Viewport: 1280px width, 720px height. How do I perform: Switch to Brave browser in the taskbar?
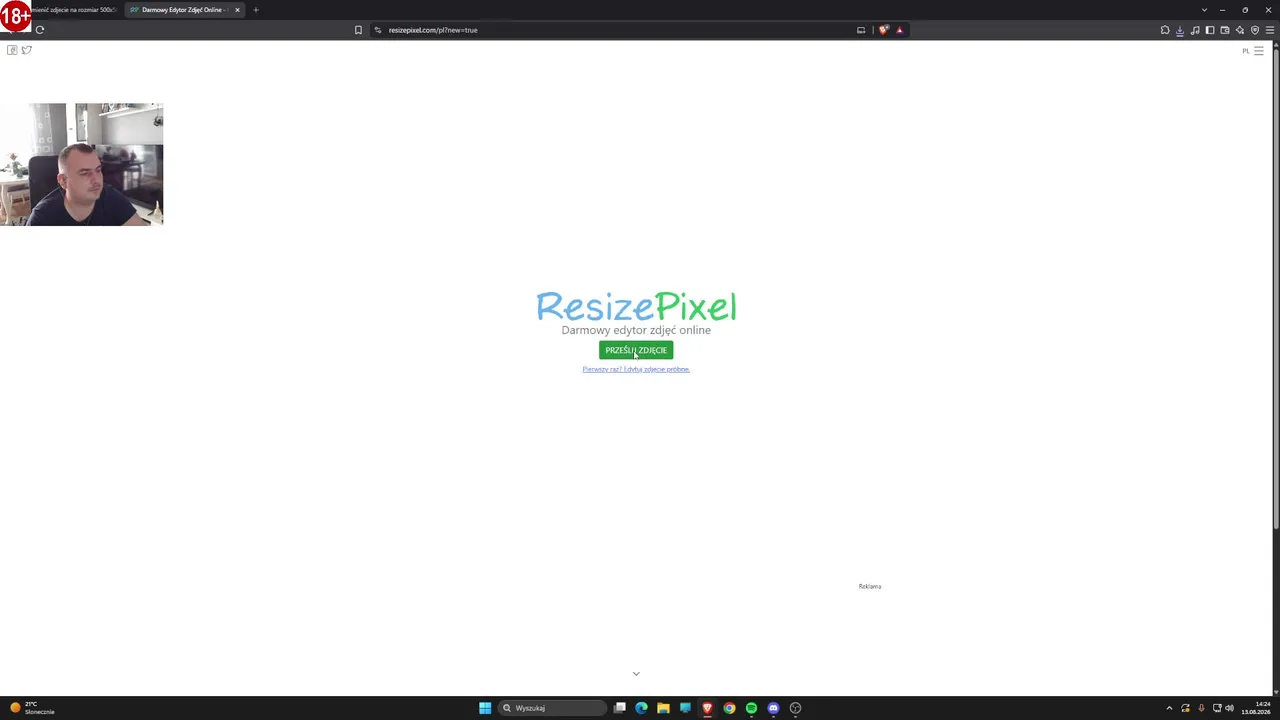pyautogui.click(x=707, y=708)
